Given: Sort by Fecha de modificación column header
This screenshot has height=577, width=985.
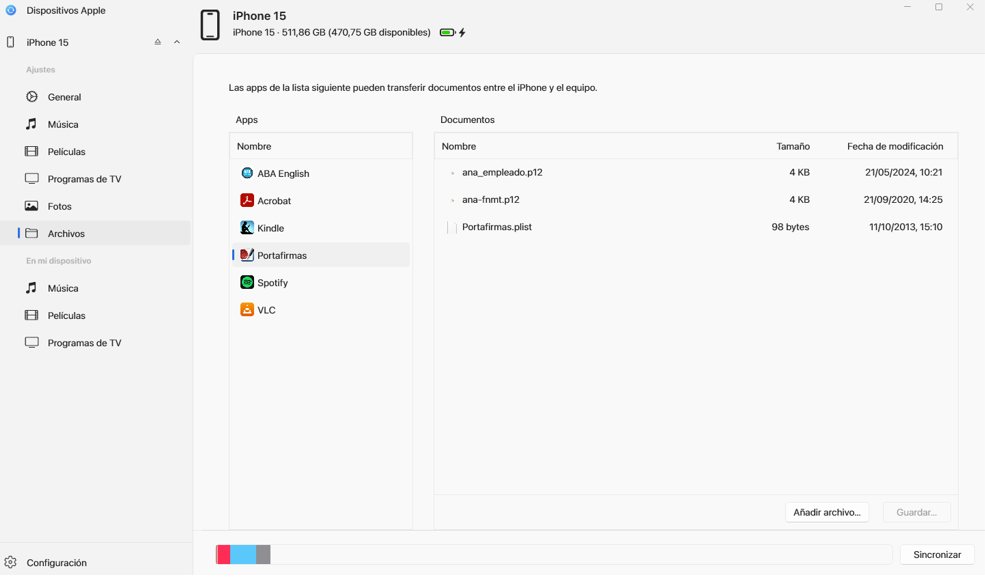Looking at the screenshot, I should [895, 146].
